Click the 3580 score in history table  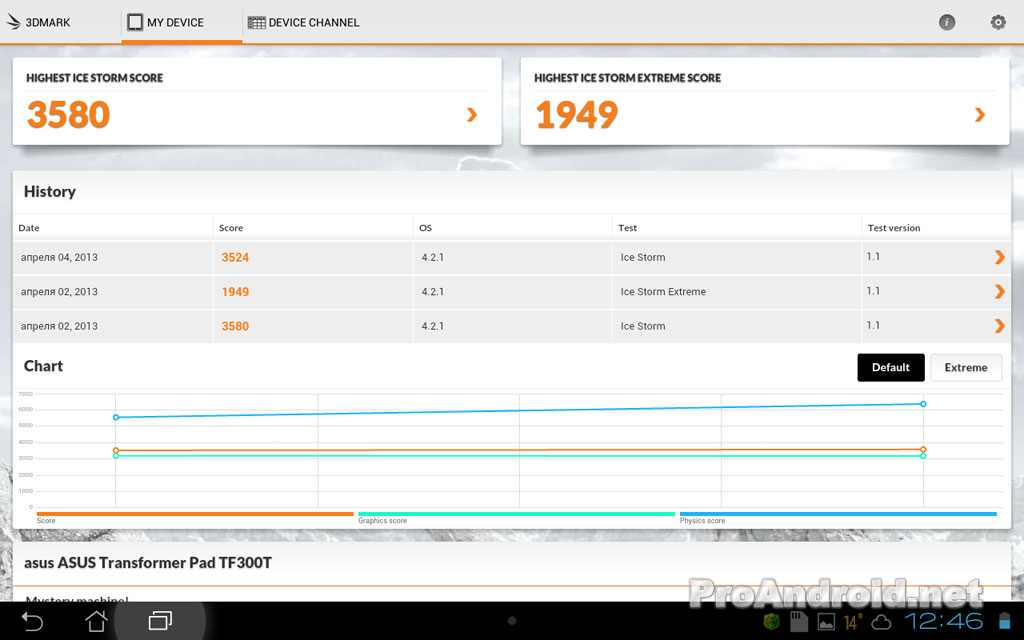(x=235, y=326)
